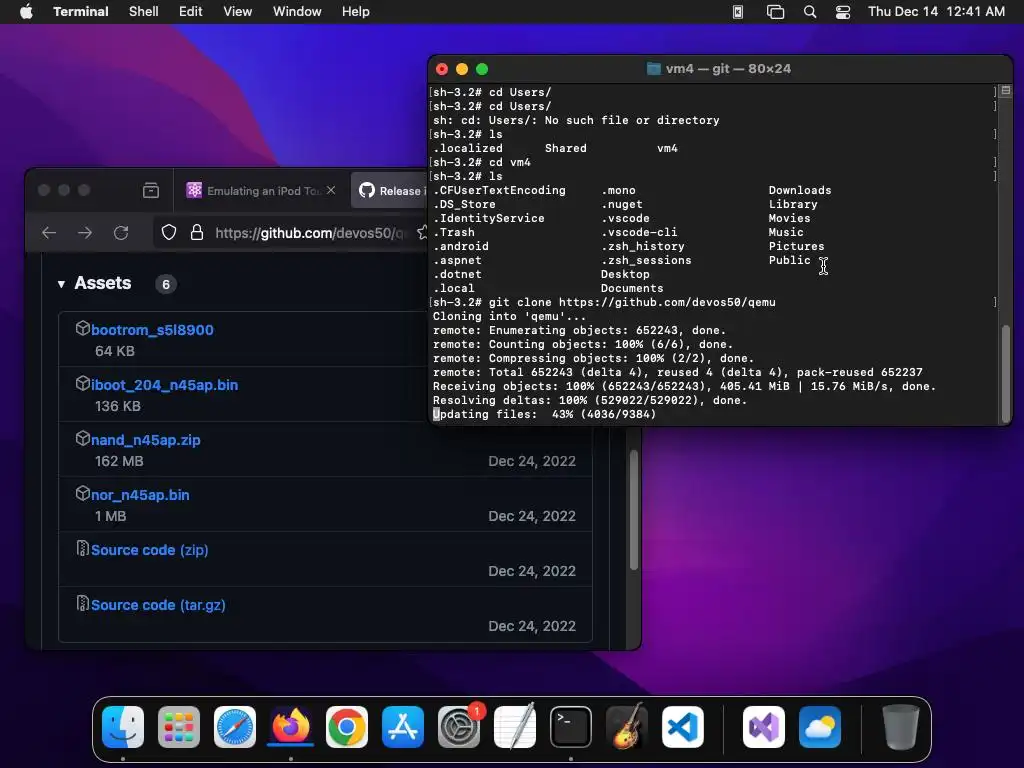Click zip file icon beside Source code (zip)
This screenshot has width=1024, height=768.
82,548
